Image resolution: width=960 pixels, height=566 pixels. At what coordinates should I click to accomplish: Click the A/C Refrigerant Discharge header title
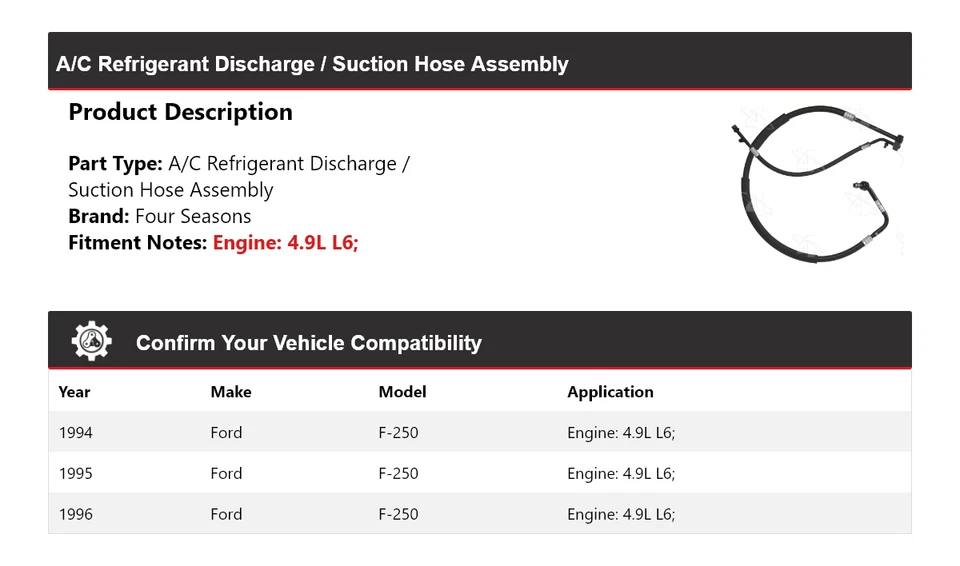(x=312, y=64)
